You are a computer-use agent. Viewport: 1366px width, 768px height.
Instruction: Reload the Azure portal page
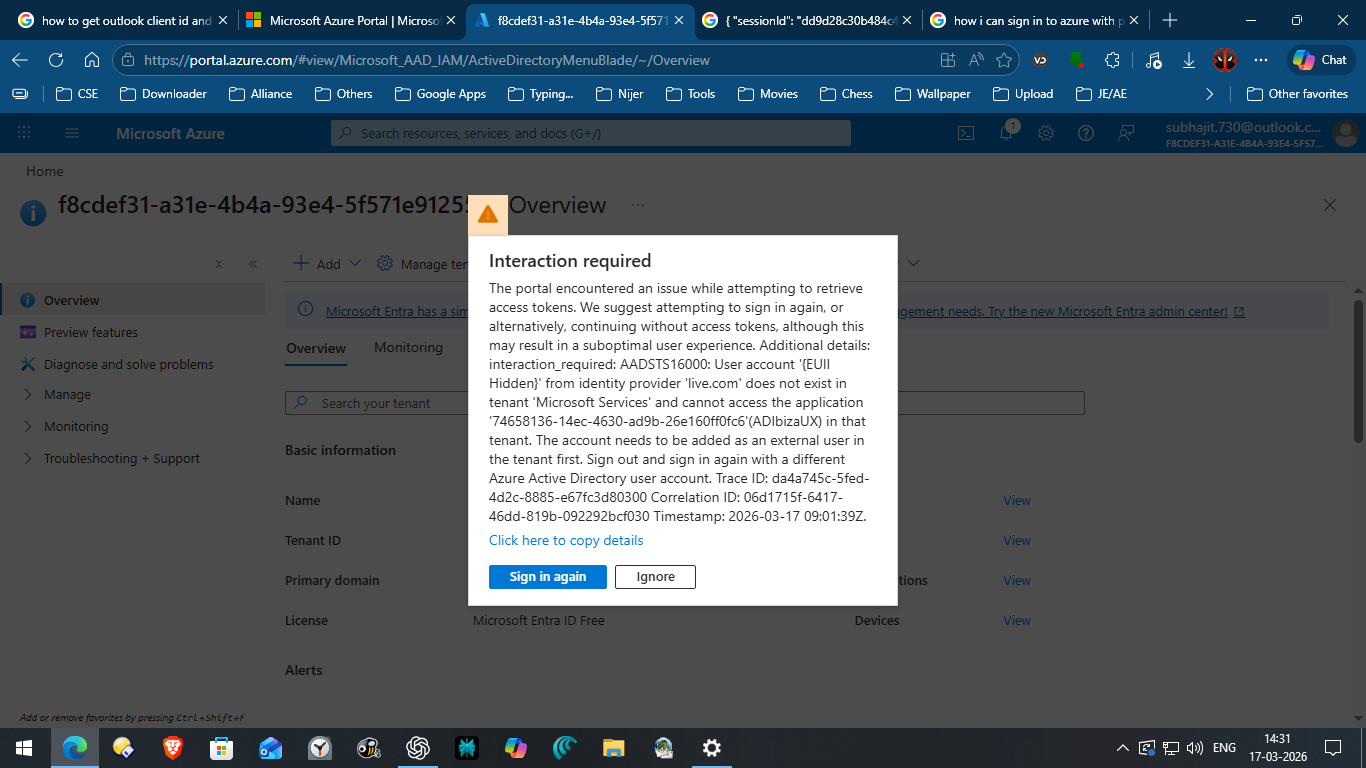(x=56, y=60)
